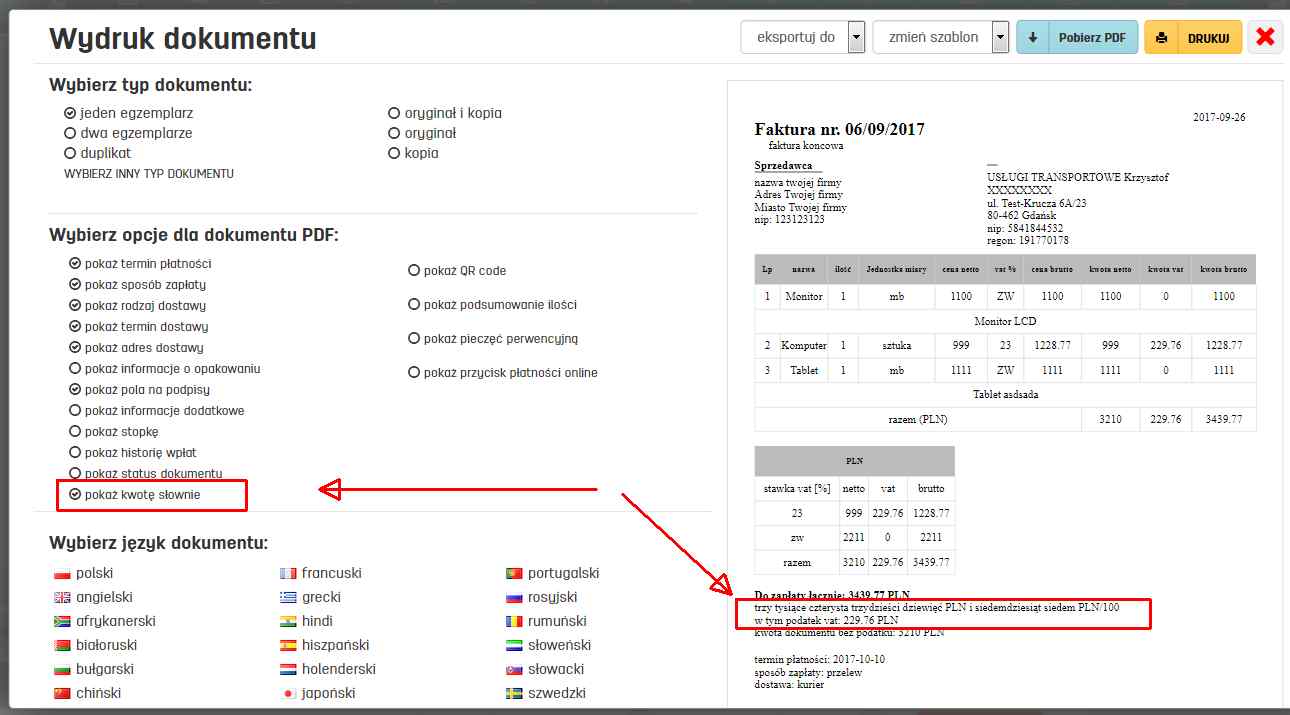The width and height of the screenshot is (1290, 715).
Task: Pick the Spanish flag icon
Action: pyautogui.click(x=288, y=644)
